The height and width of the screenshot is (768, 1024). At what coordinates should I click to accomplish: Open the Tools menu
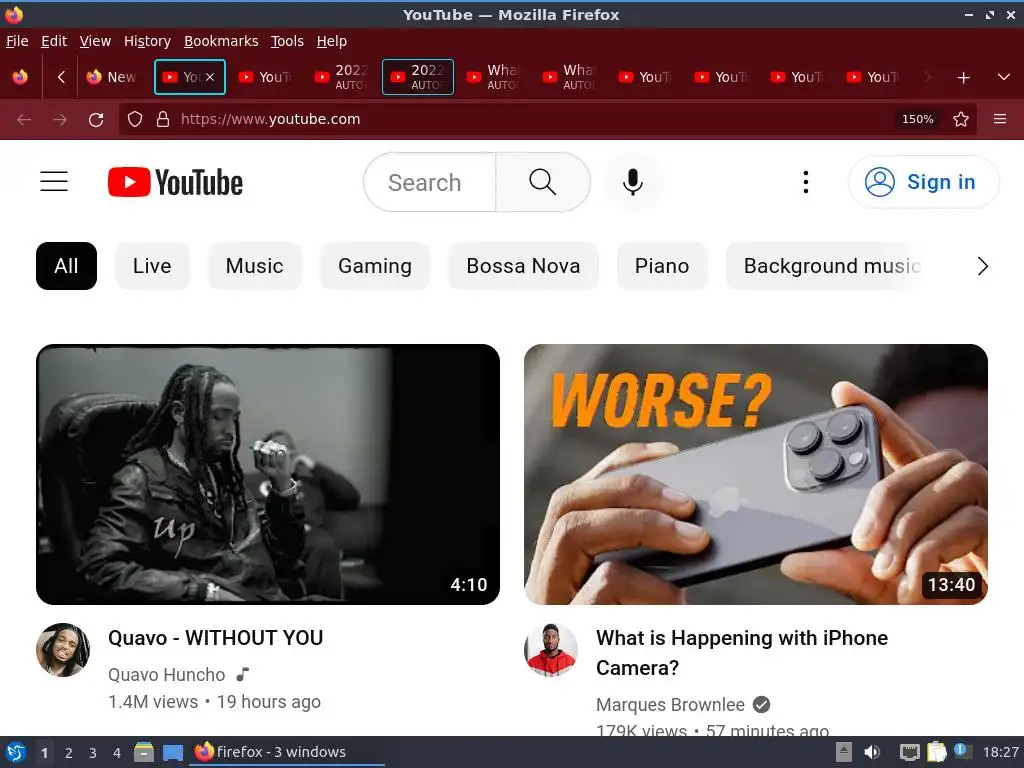(x=287, y=41)
